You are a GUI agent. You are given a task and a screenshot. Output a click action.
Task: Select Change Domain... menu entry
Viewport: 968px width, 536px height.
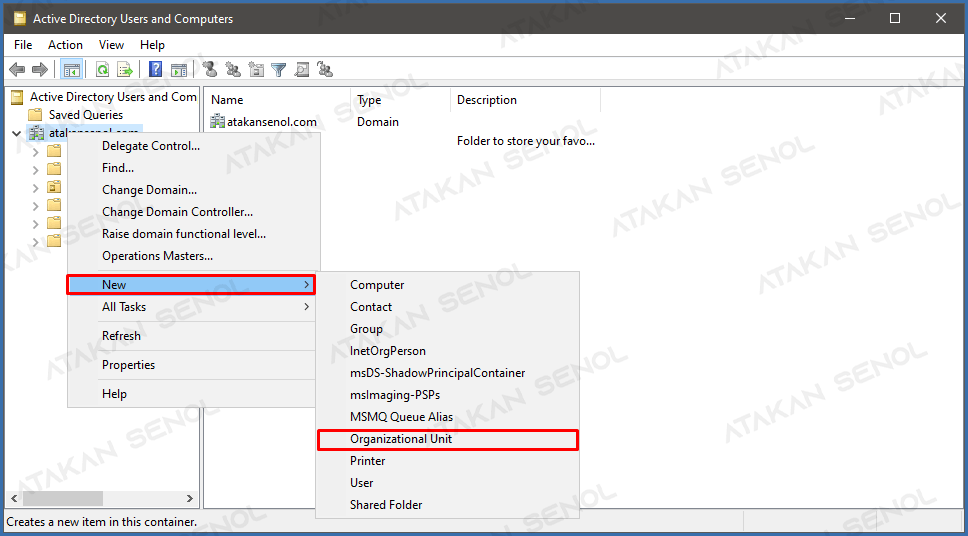193,190
